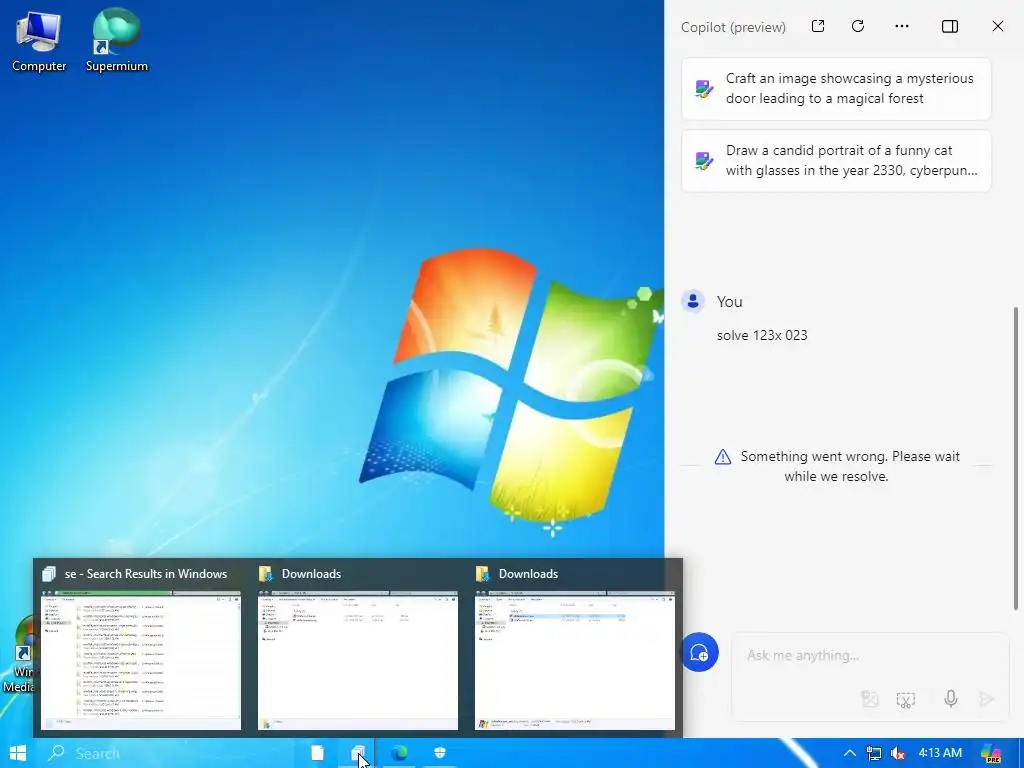The height and width of the screenshot is (768, 1024).
Task: Open the Supermium desktop shortcut
Action: click(x=117, y=40)
